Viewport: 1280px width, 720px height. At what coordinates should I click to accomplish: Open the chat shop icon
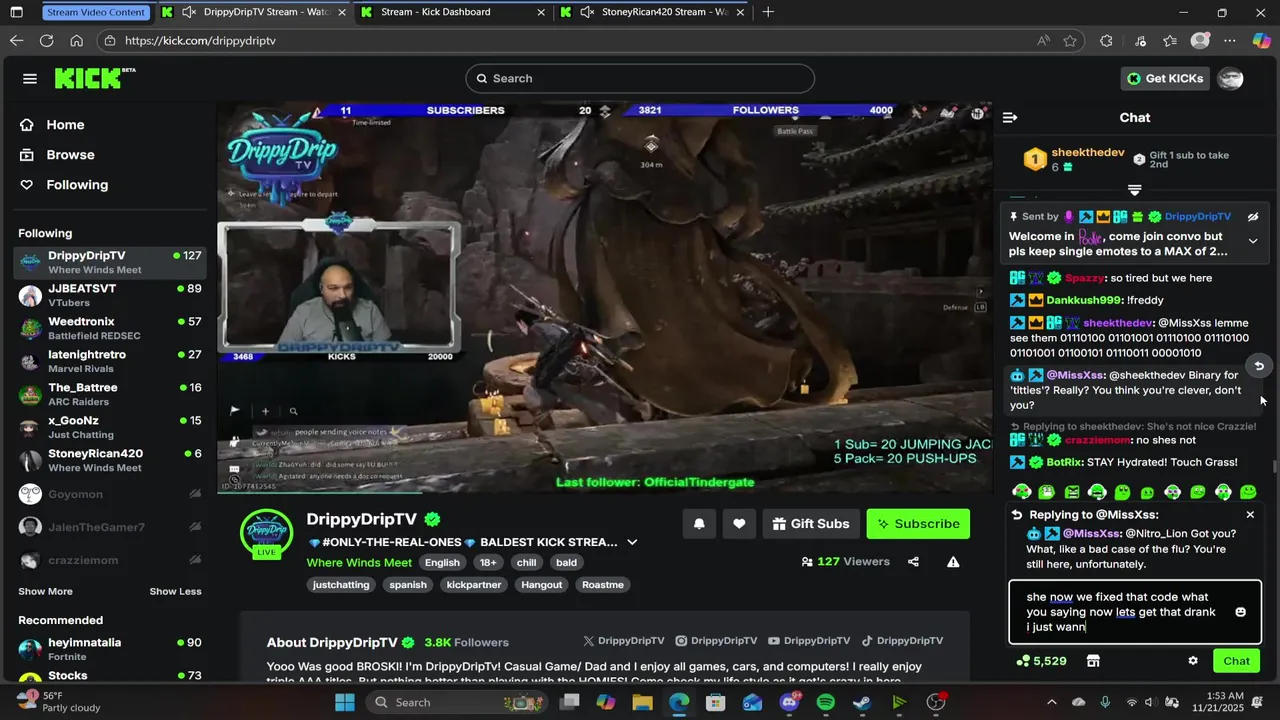(x=1093, y=661)
